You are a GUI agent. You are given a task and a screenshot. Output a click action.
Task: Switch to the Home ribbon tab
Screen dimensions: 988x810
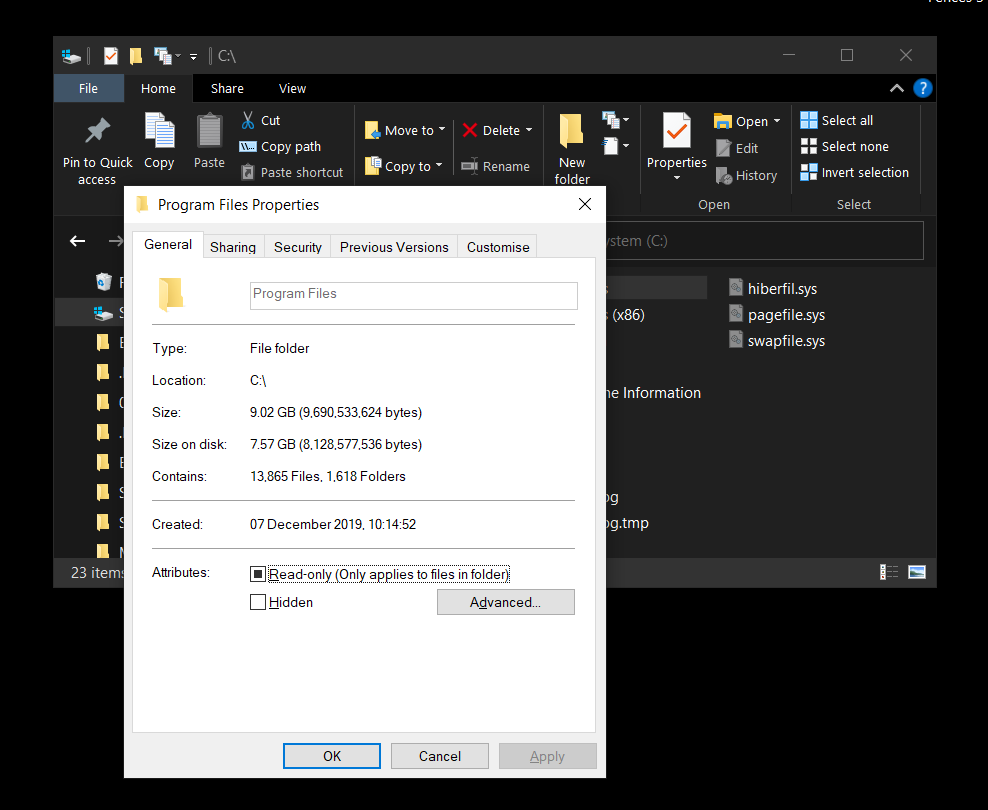coord(158,89)
